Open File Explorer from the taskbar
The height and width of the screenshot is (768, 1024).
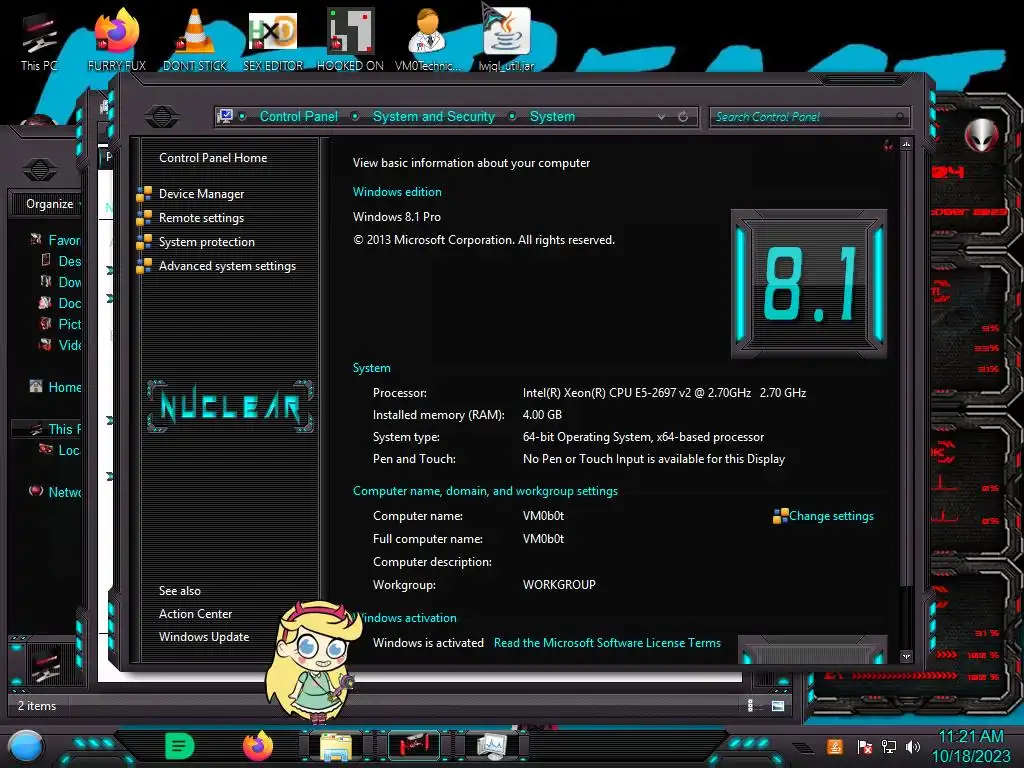pyautogui.click(x=336, y=747)
